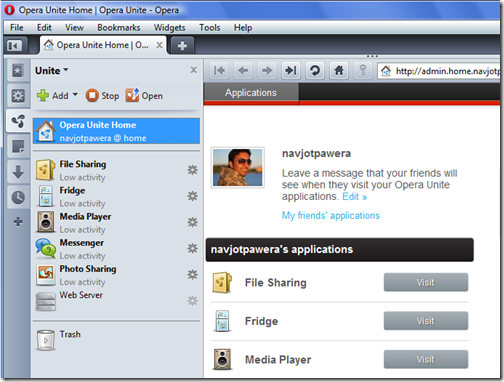Click Fridge icon in applications list

pos(222,321)
